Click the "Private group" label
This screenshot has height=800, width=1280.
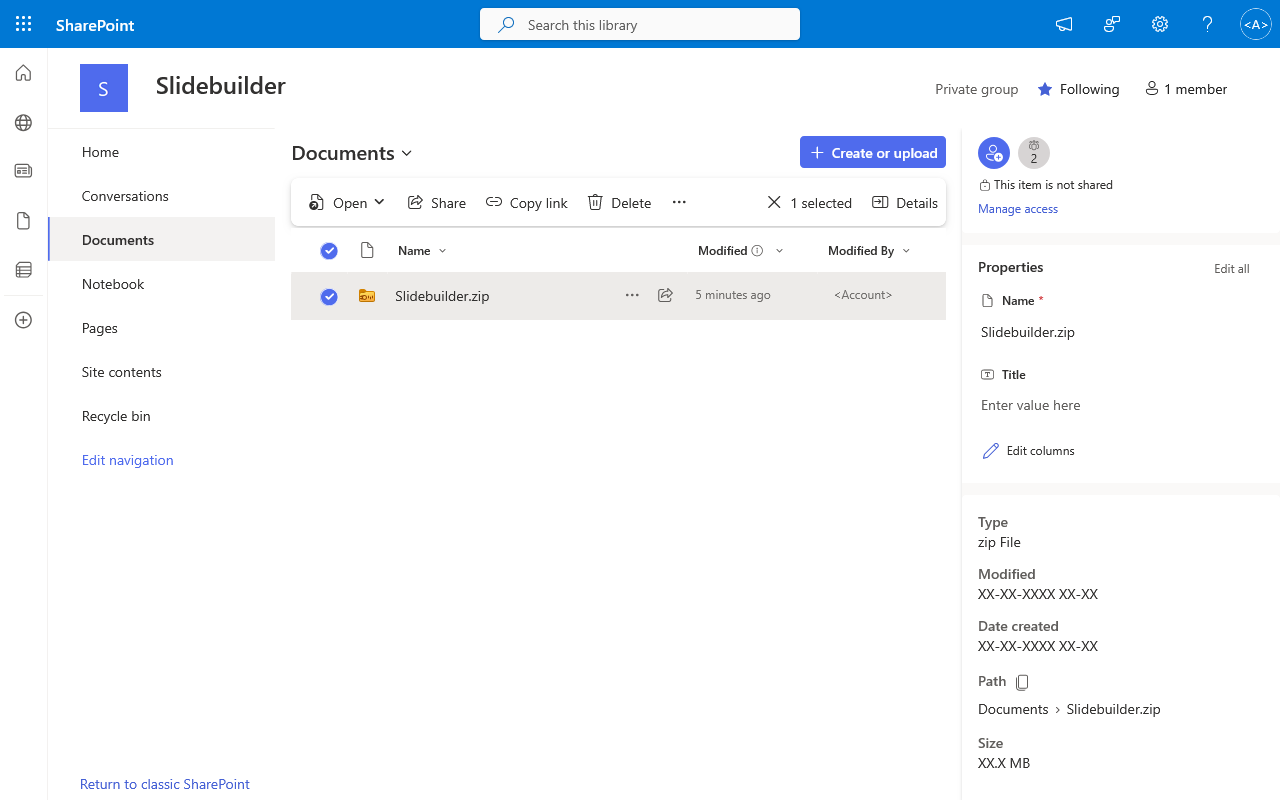point(977,89)
